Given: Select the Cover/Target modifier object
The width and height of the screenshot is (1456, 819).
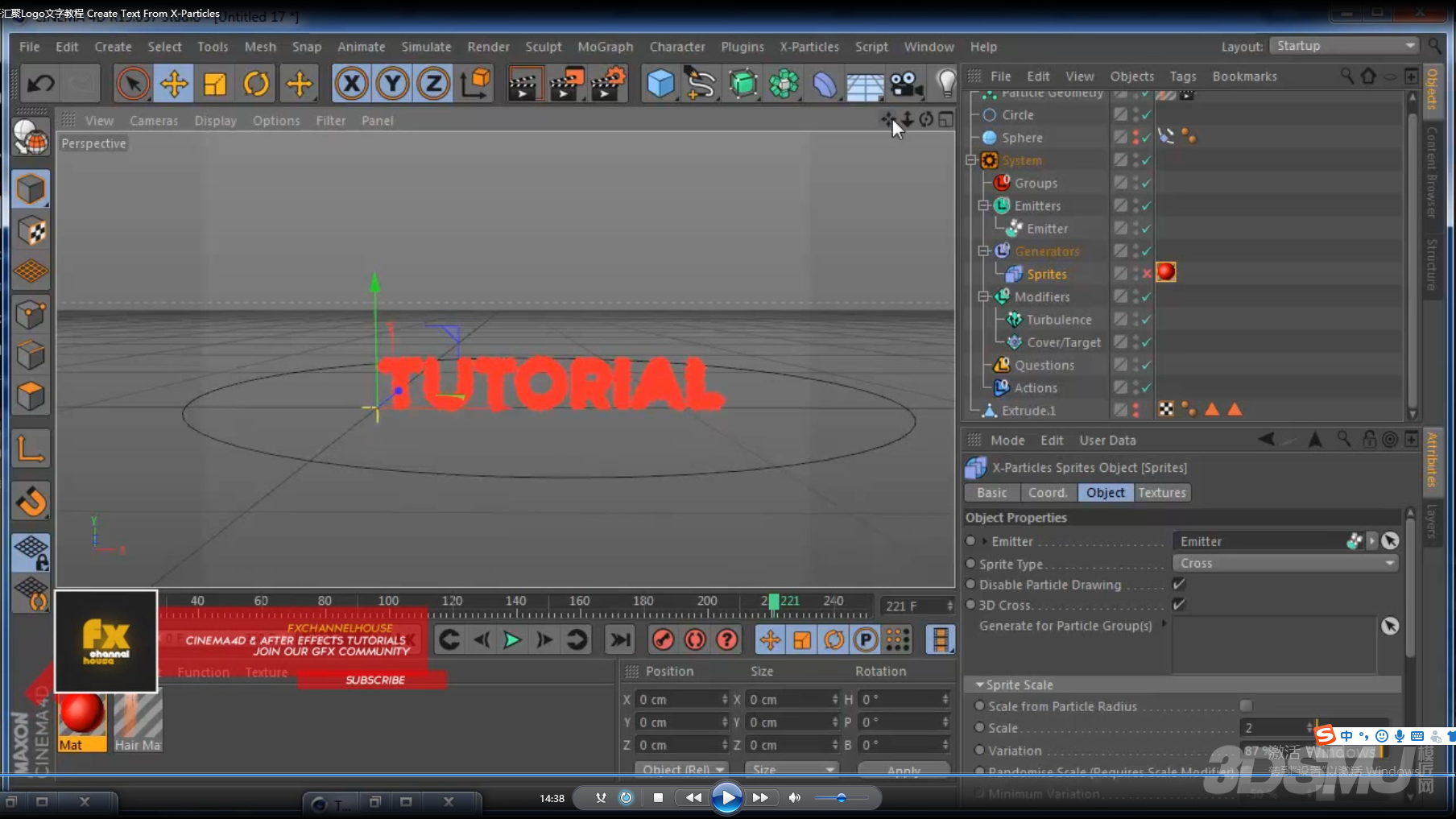Looking at the screenshot, I should coord(1063,342).
